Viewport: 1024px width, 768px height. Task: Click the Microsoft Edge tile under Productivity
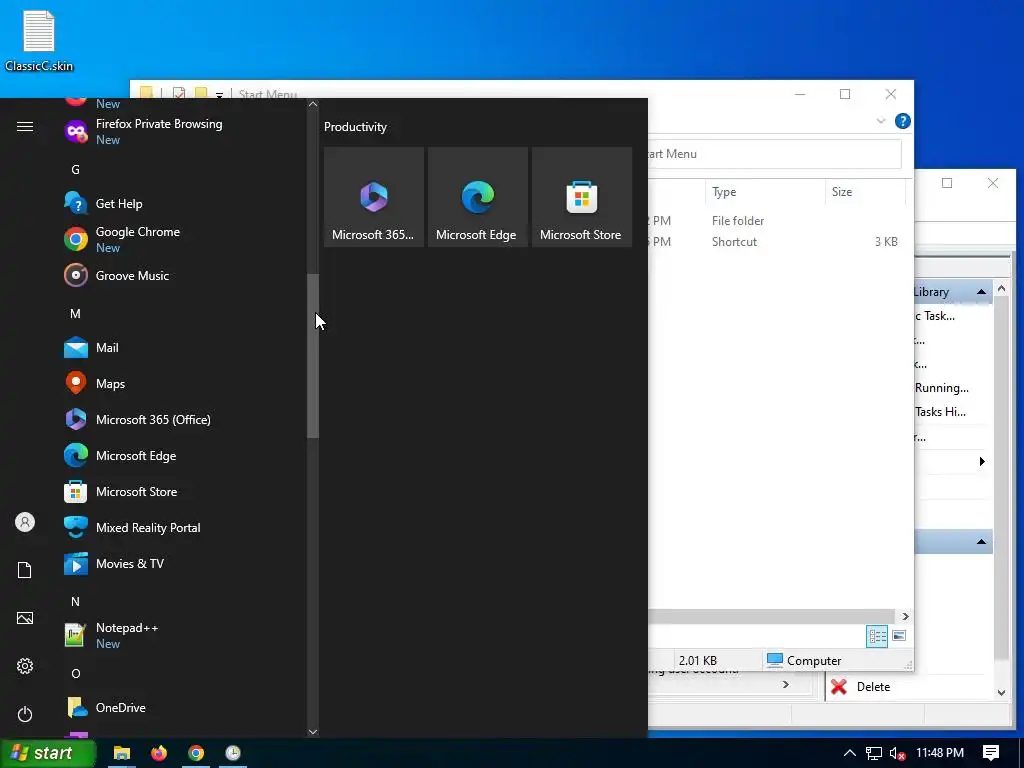point(477,197)
